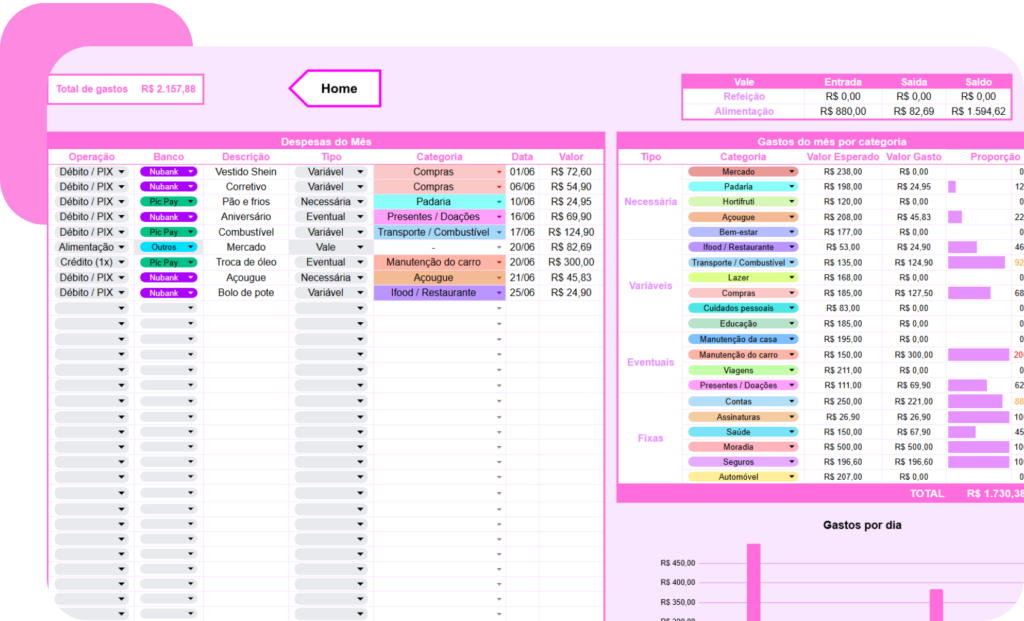Viewport: 1024px width, 621px height.
Task: Open Lazer chip in category summary
Action: click(743, 278)
